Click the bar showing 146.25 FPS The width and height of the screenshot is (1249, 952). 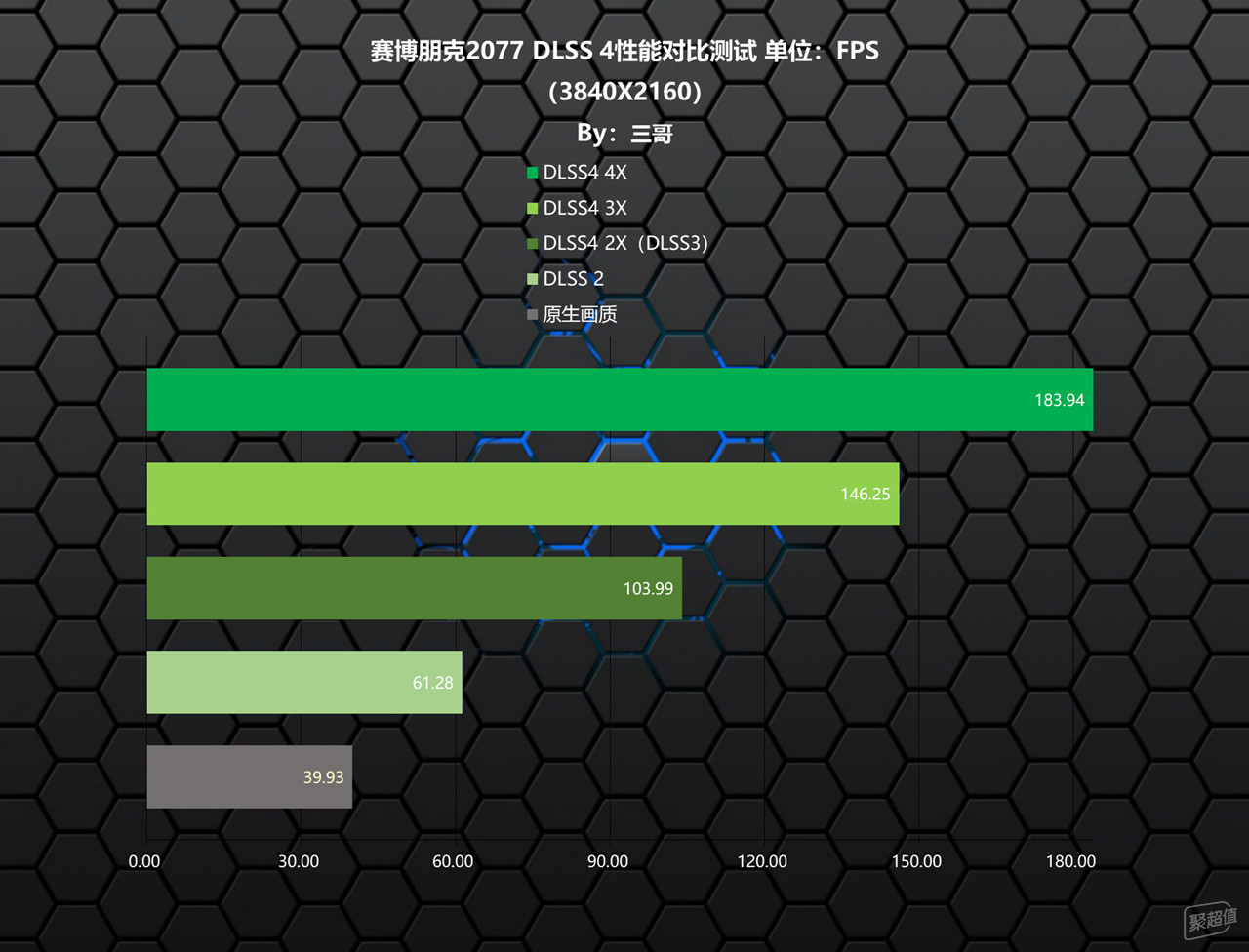[523, 494]
